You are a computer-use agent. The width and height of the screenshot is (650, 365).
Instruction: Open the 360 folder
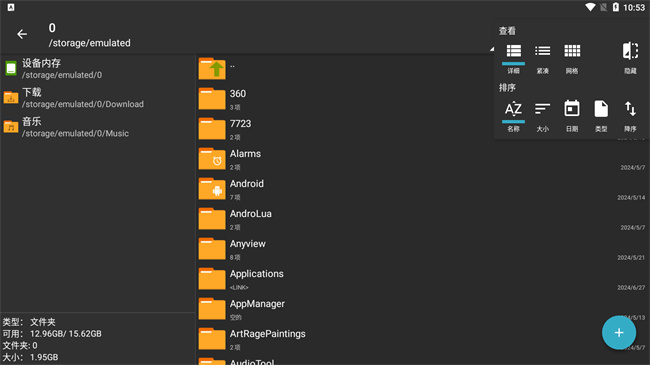pyautogui.click(x=423, y=99)
